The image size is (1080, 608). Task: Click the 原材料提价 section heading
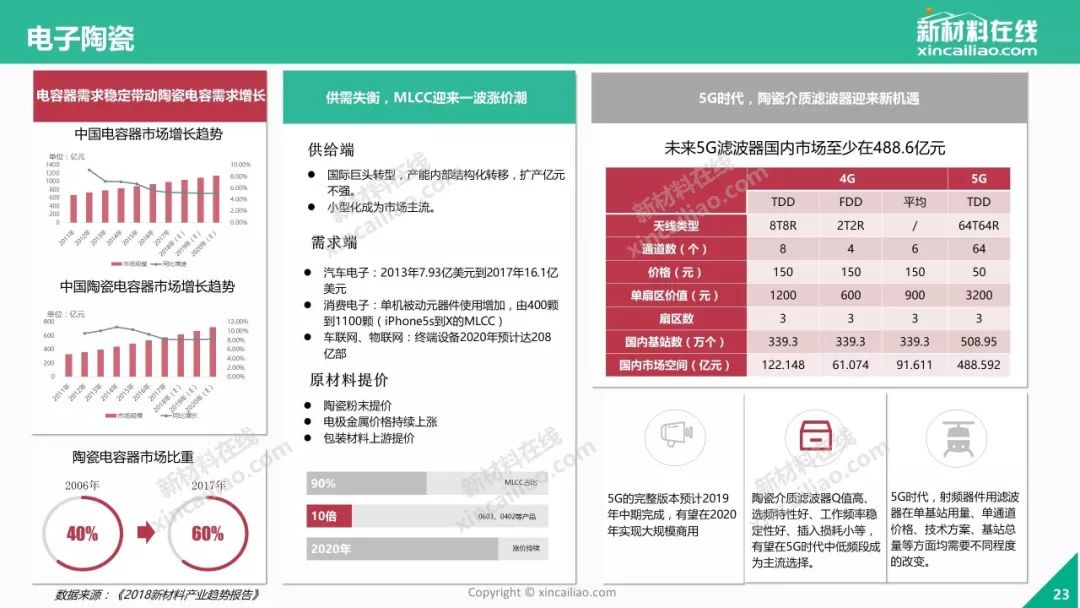coord(349,380)
